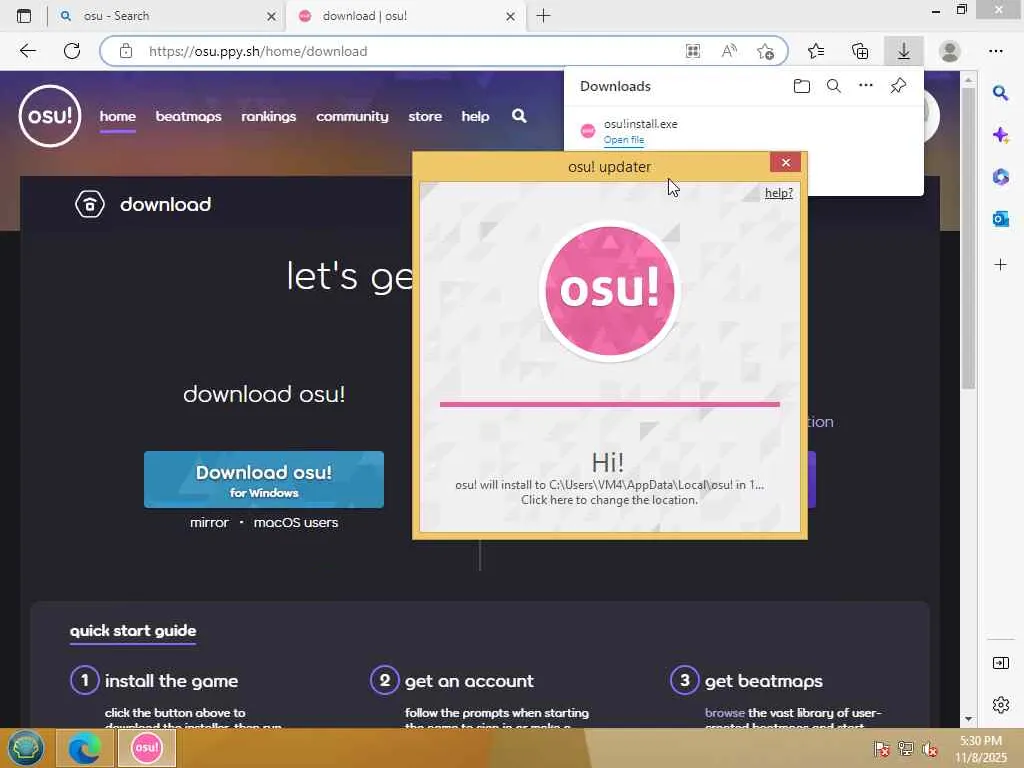Click the mirror download link
1024x768 pixels.
click(x=209, y=522)
